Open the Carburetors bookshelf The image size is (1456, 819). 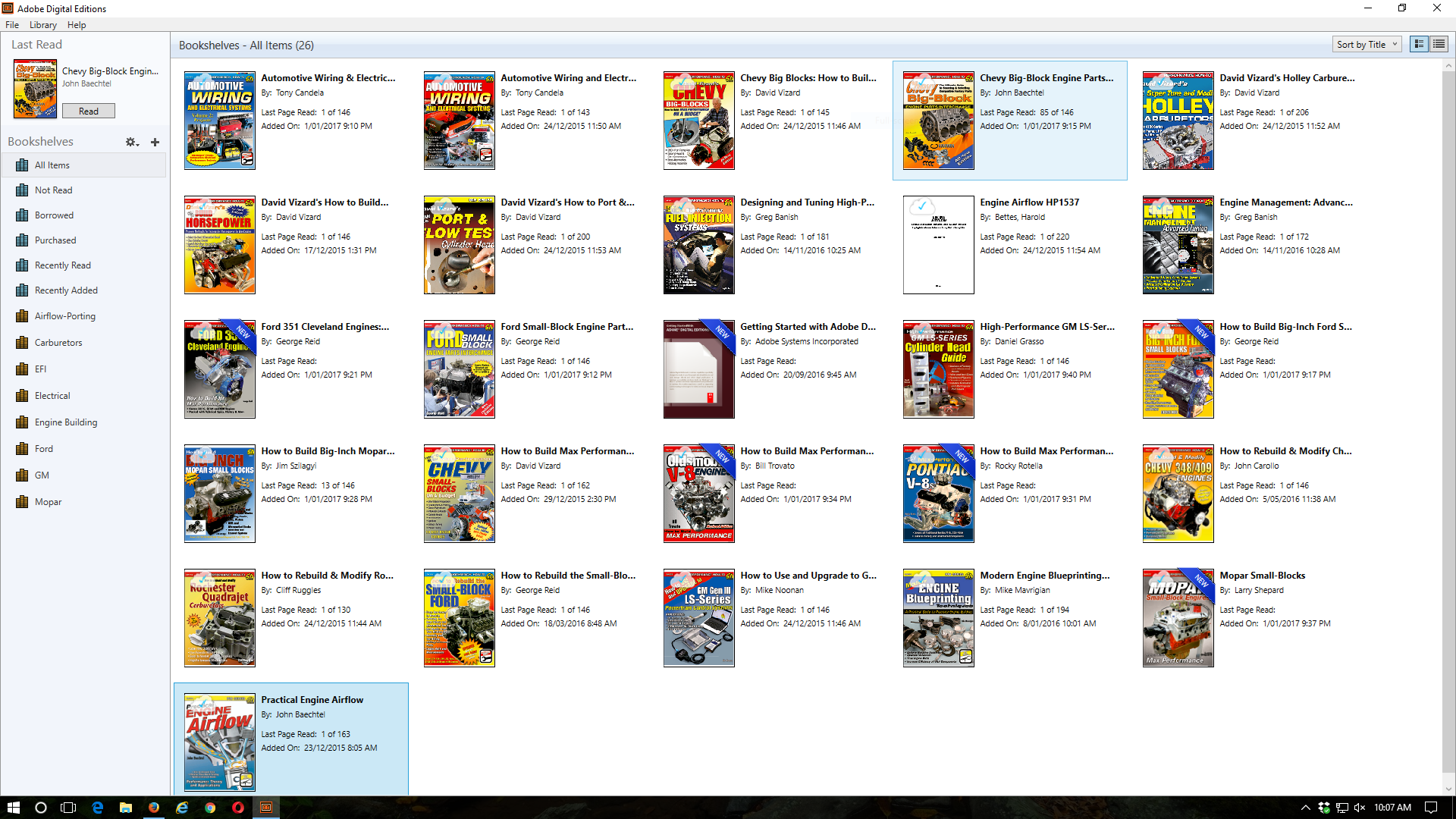83,343
